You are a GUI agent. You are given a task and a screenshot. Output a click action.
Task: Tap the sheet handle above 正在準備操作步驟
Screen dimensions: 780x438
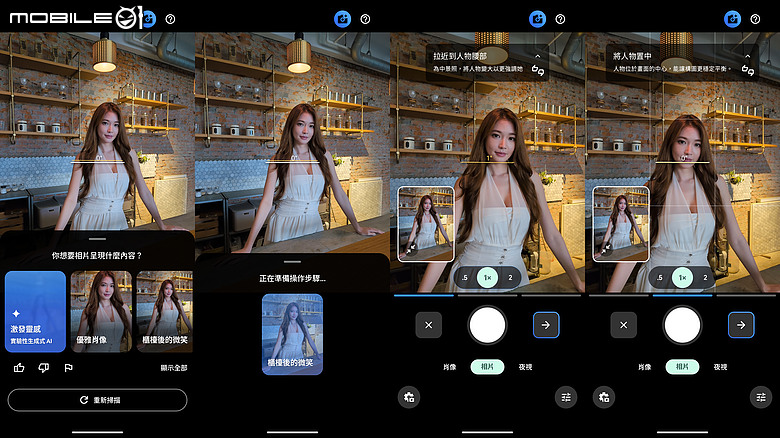tap(292, 262)
